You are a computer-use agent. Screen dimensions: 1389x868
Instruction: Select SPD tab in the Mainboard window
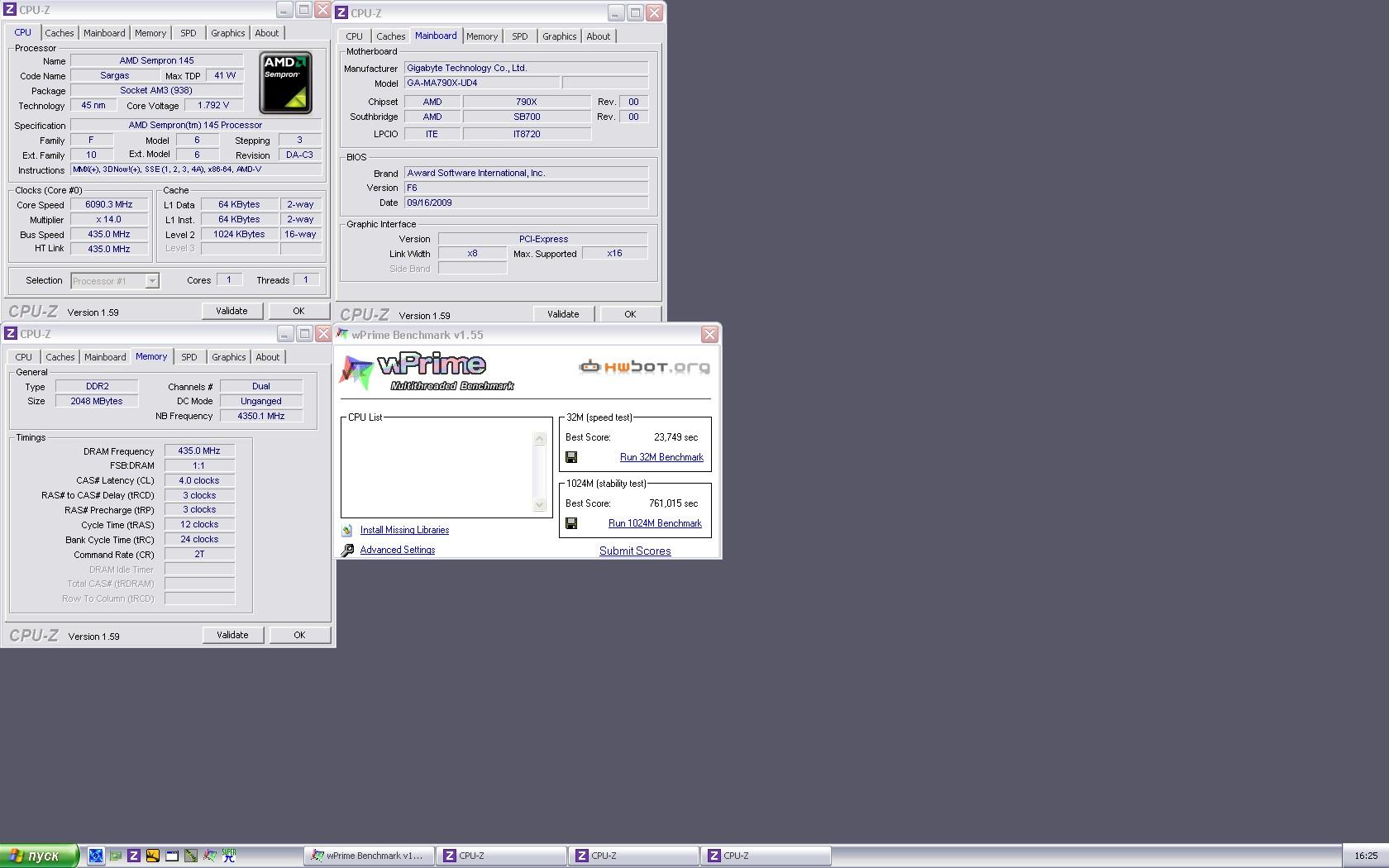click(520, 36)
